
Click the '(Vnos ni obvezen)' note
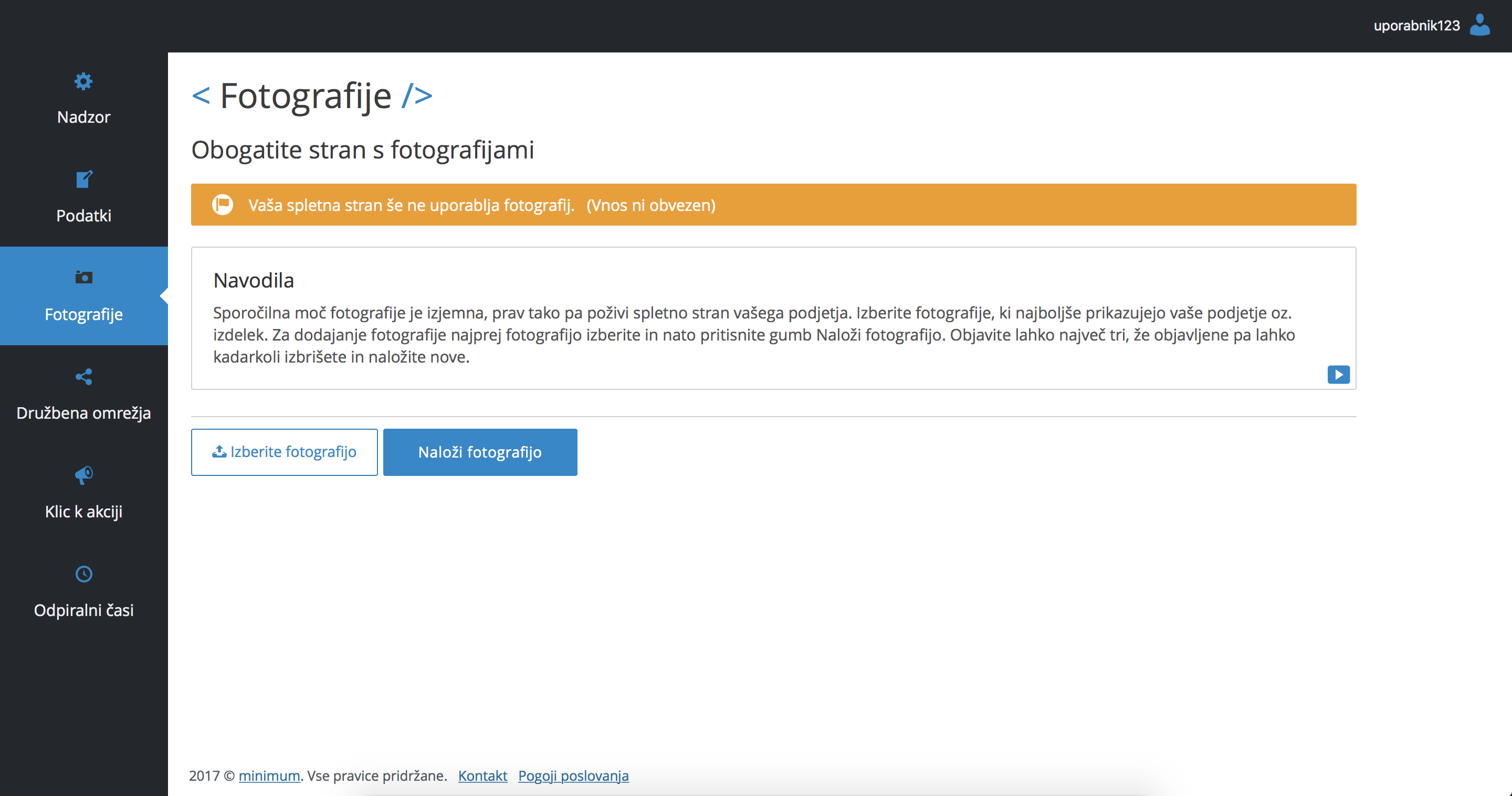click(651, 205)
